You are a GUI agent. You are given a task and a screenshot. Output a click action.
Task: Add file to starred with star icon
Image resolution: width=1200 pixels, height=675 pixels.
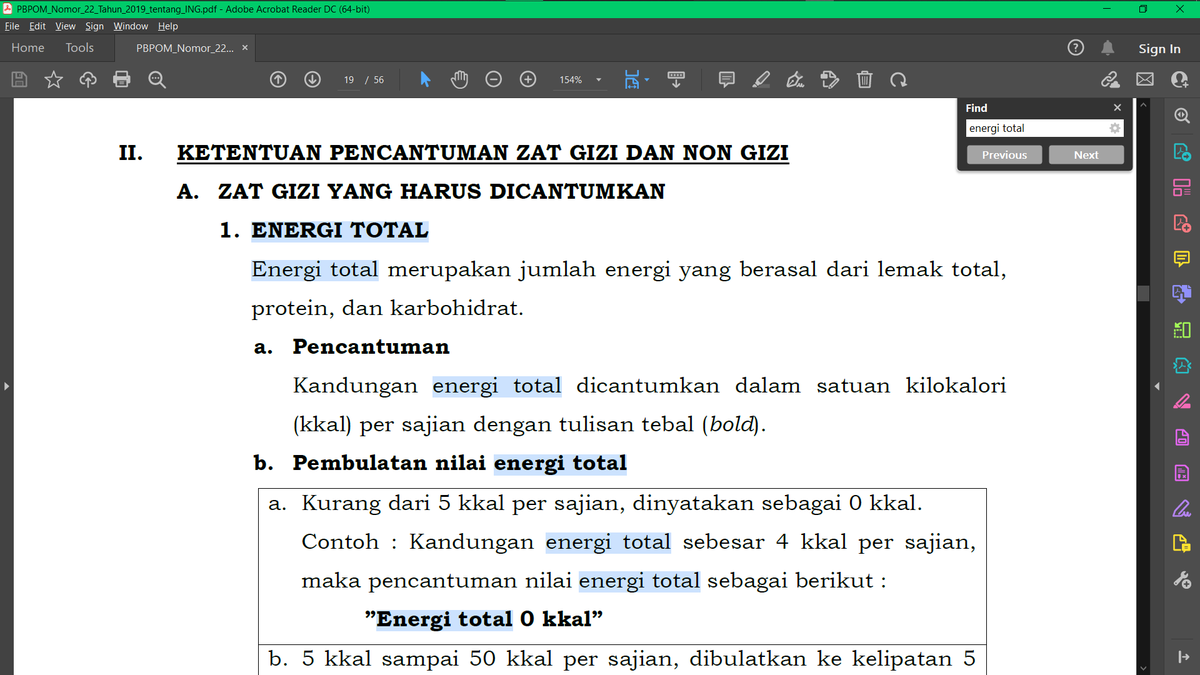tap(53, 79)
